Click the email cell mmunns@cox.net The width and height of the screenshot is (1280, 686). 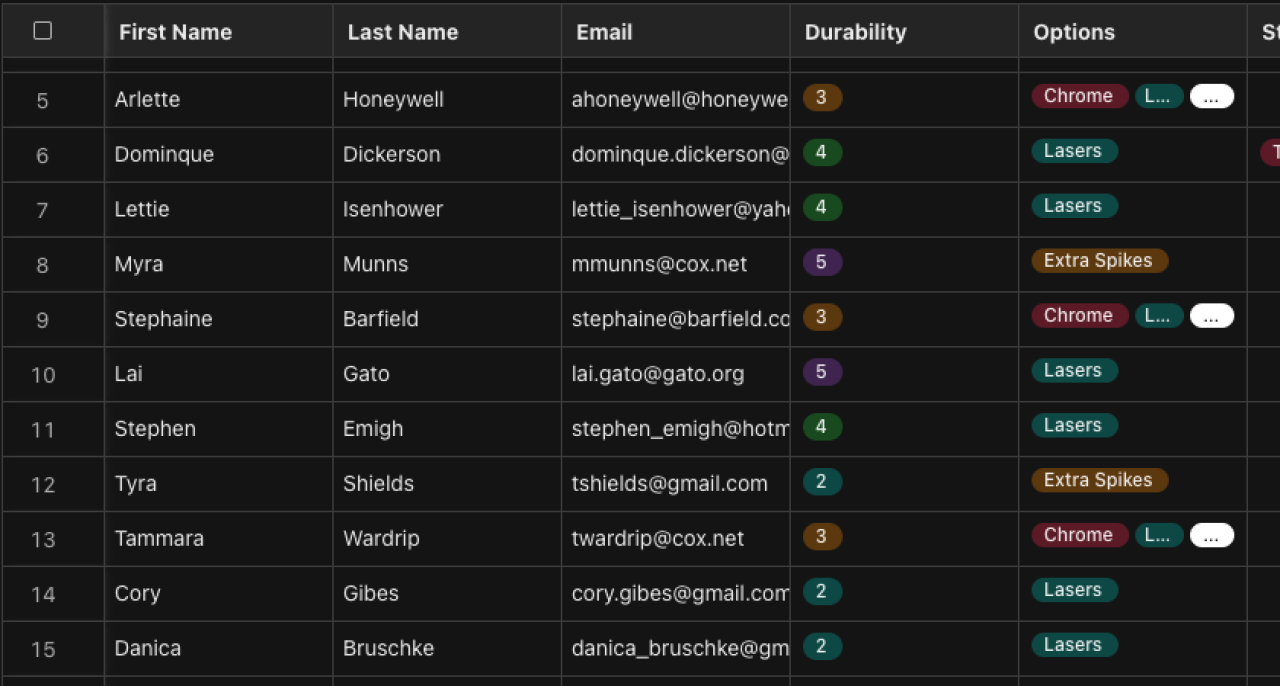tap(659, 264)
